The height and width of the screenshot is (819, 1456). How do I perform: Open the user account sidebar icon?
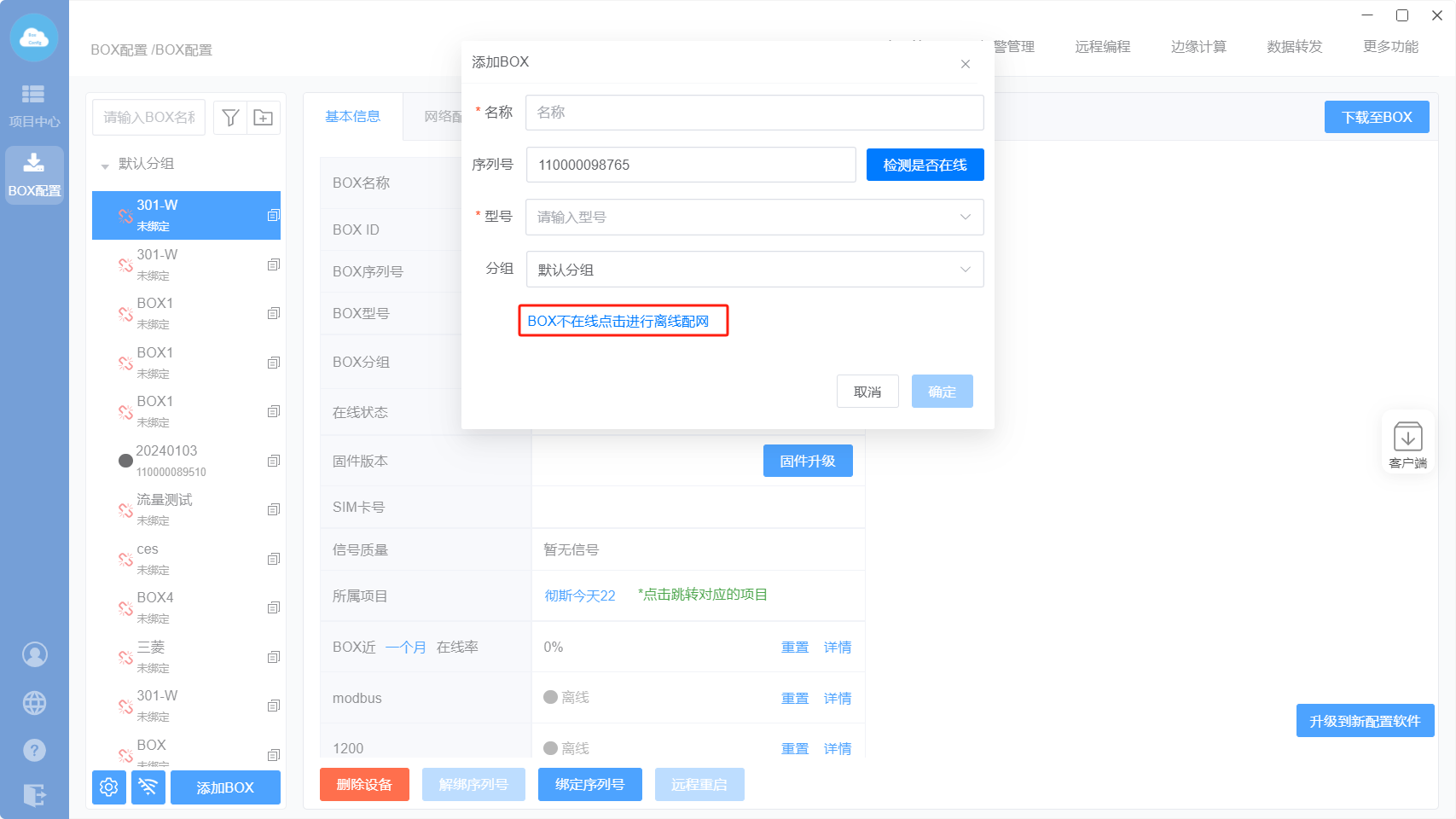click(x=34, y=654)
